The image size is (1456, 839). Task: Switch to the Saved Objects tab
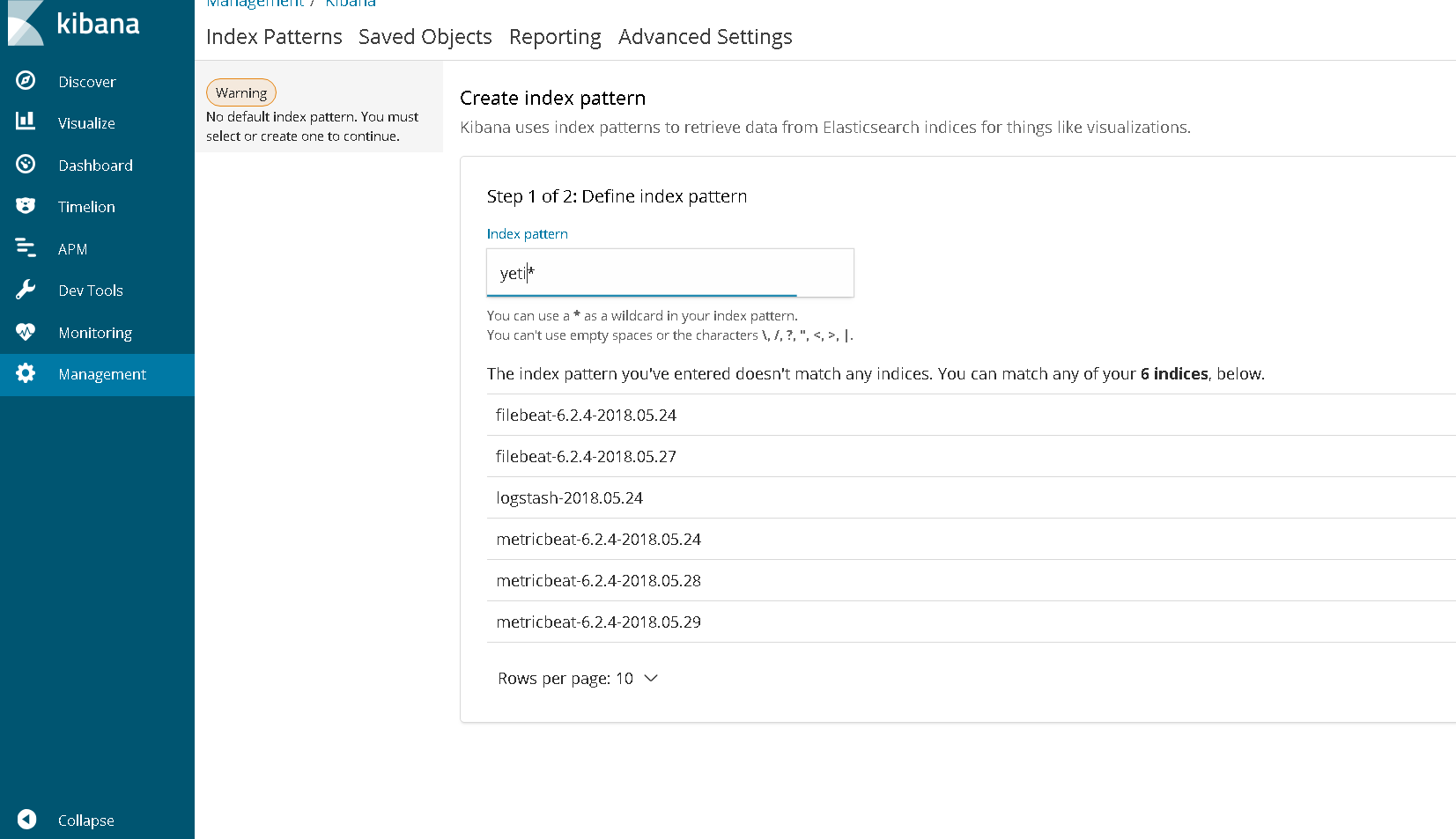tap(425, 37)
